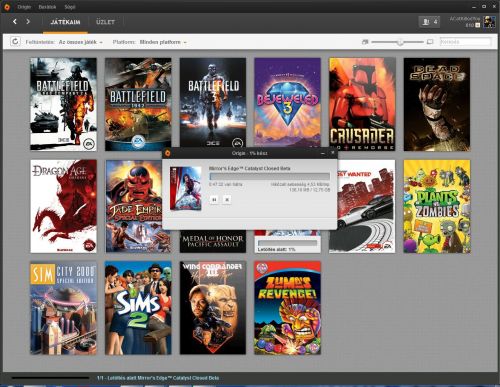Select the Plants vs Zombies cover
The width and height of the screenshot is (500, 387).
437,206
